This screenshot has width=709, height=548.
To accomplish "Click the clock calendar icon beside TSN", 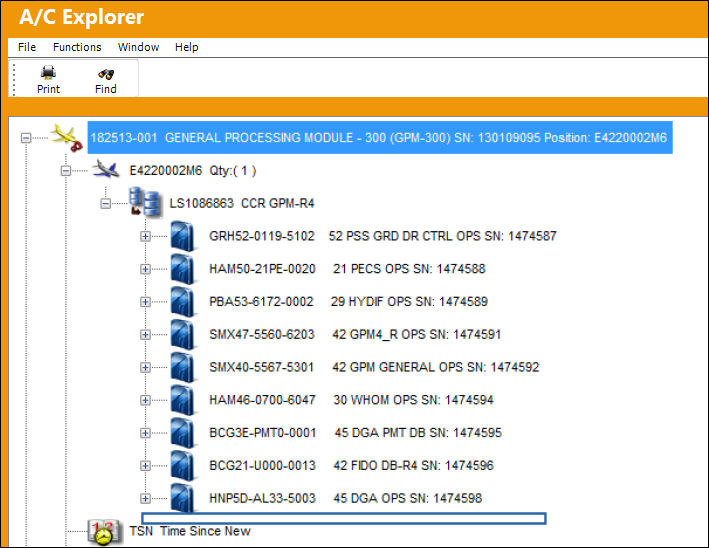I will point(104,532).
